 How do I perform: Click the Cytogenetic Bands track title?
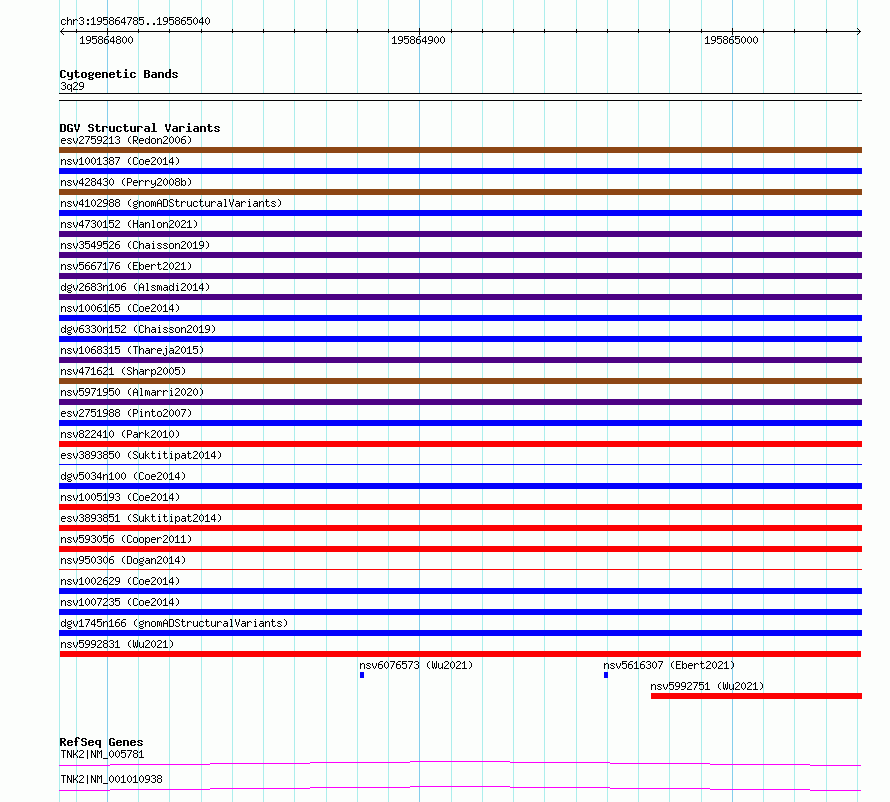pos(119,74)
